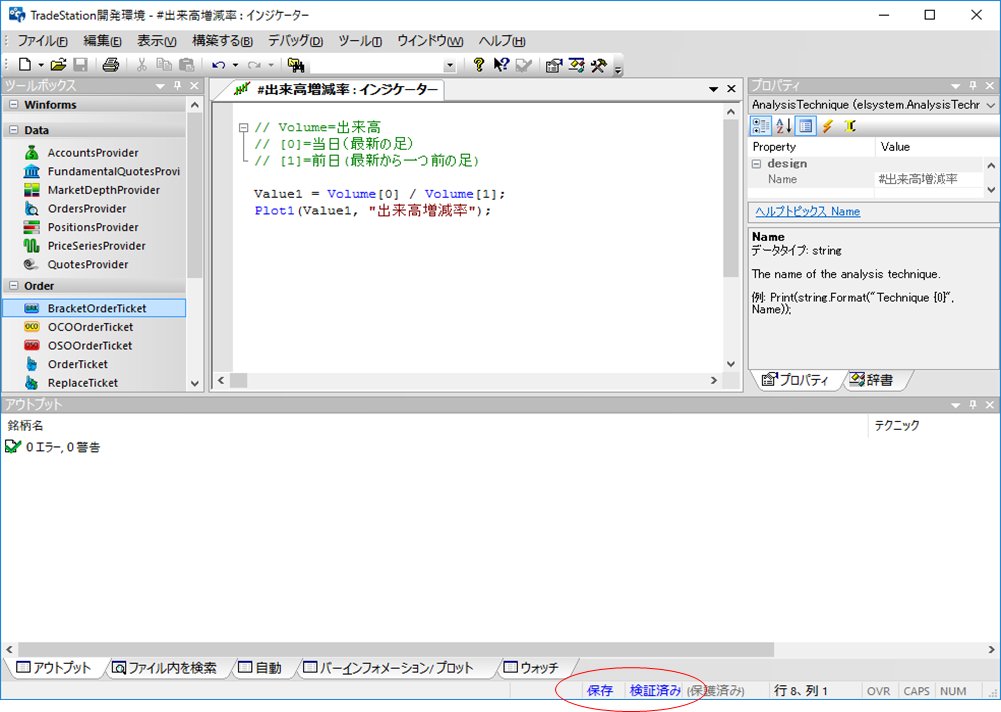Open the editor tab list dropdown arrow

[x=714, y=89]
